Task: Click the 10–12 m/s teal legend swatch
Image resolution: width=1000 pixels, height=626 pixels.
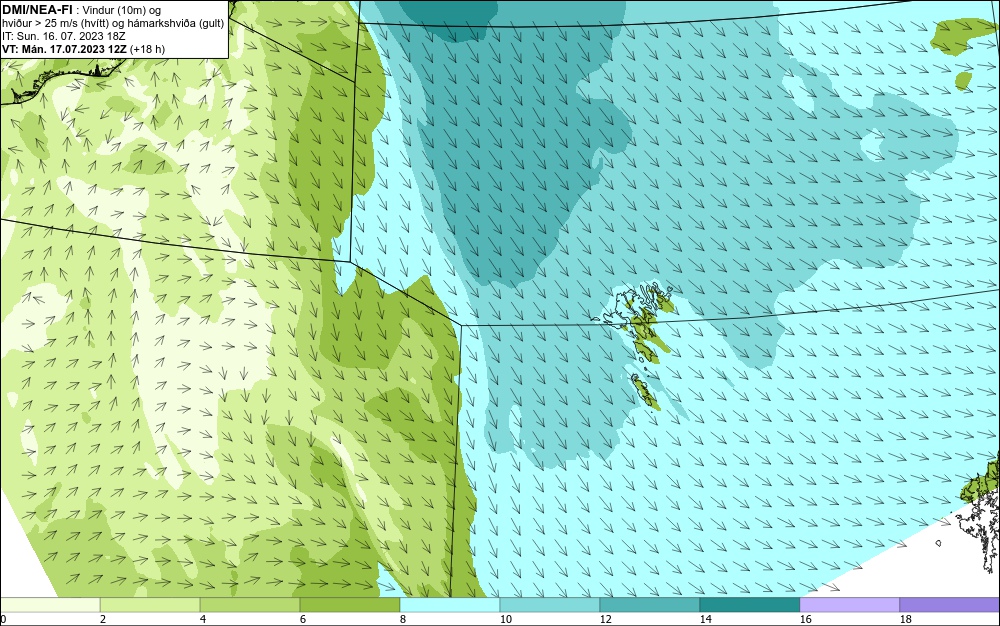Action: pyautogui.click(x=550, y=604)
